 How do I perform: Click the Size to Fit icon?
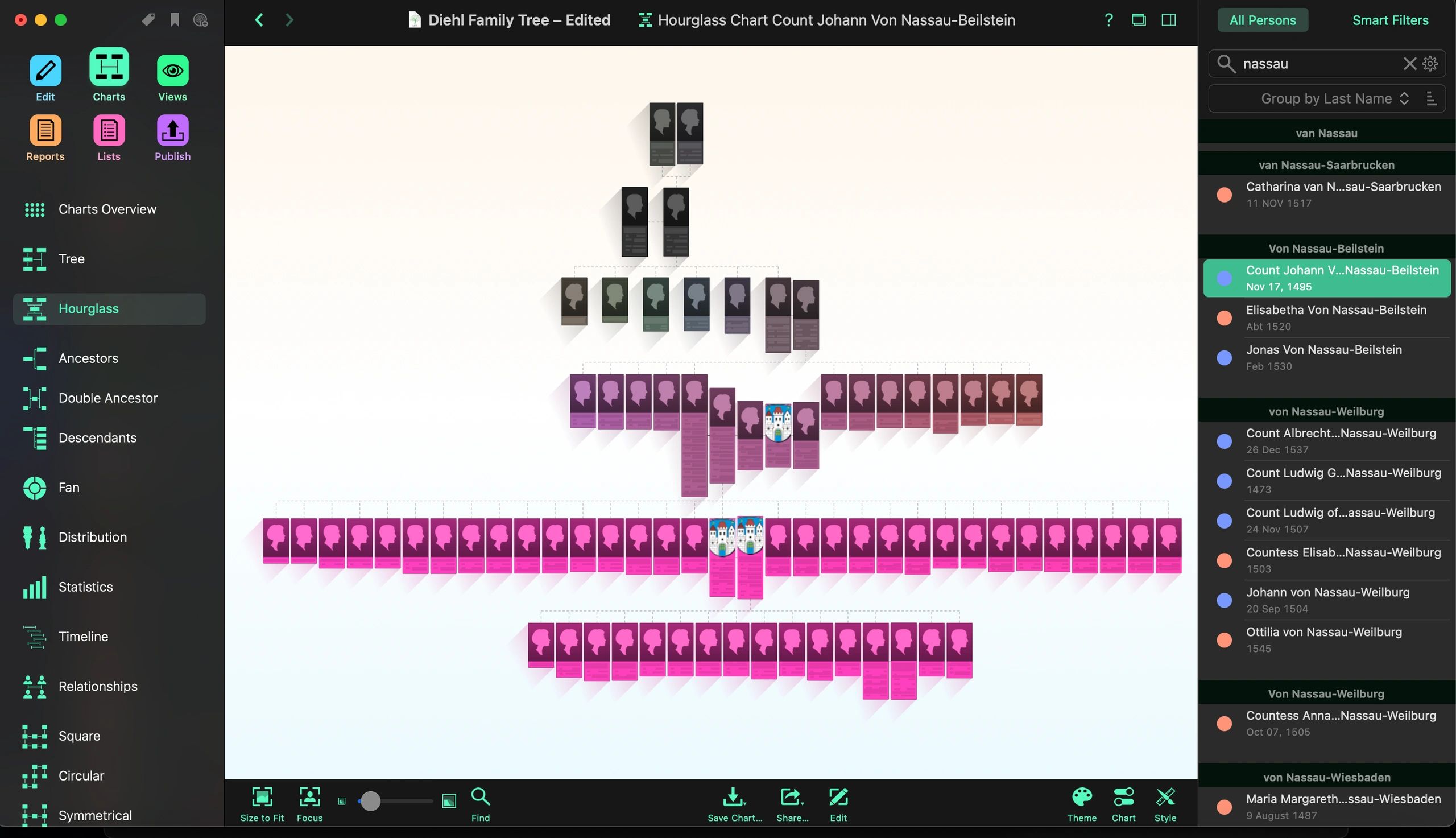(x=262, y=798)
